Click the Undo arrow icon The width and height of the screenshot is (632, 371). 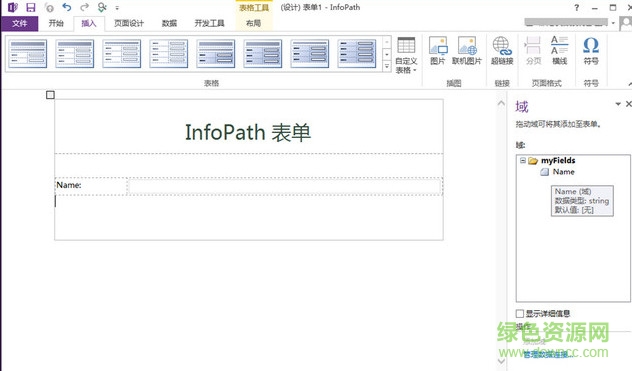coord(67,7)
